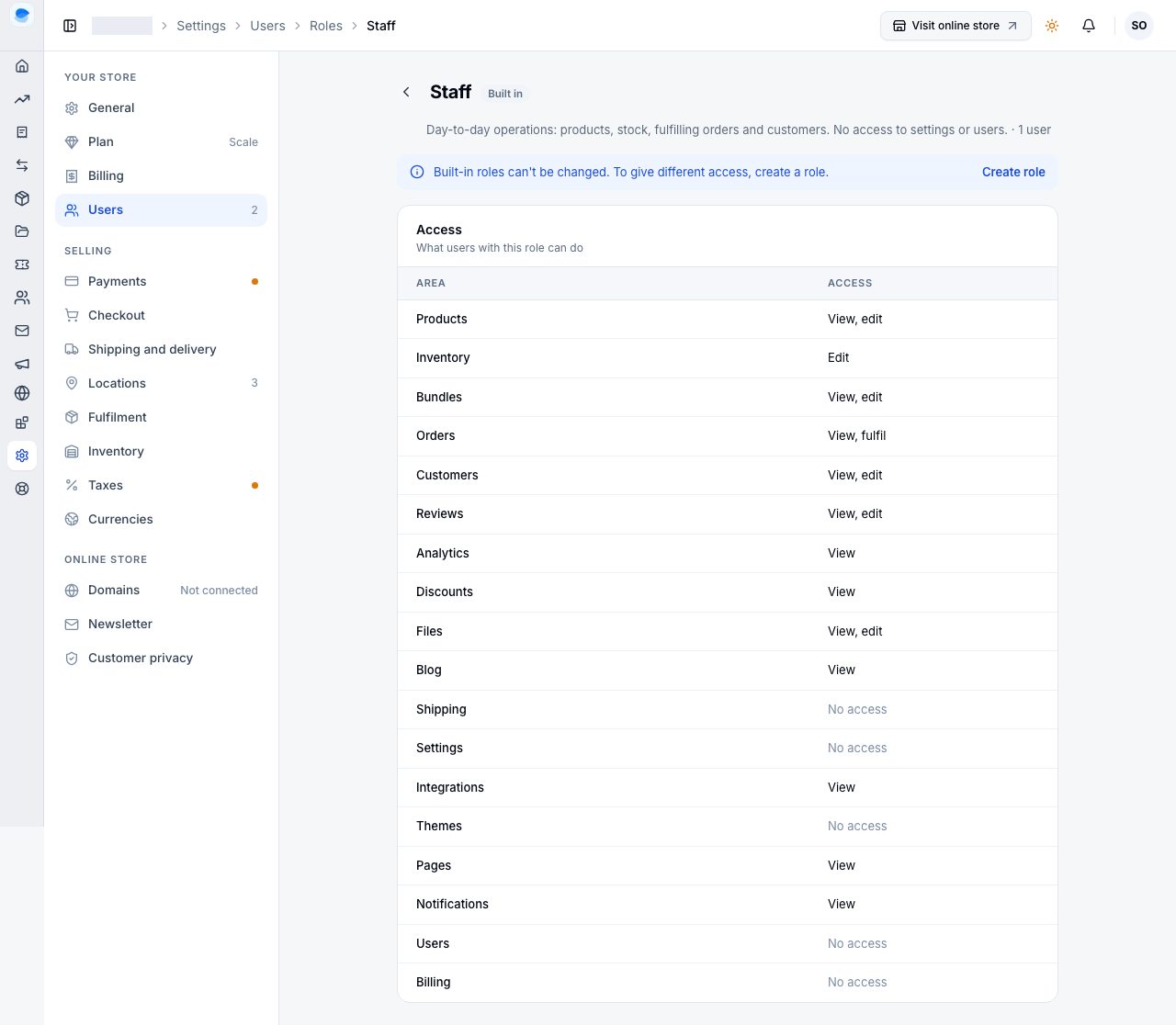Click the two-way arrows transfer icon
The height and width of the screenshot is (1025, 1176).
click(22, 165)
